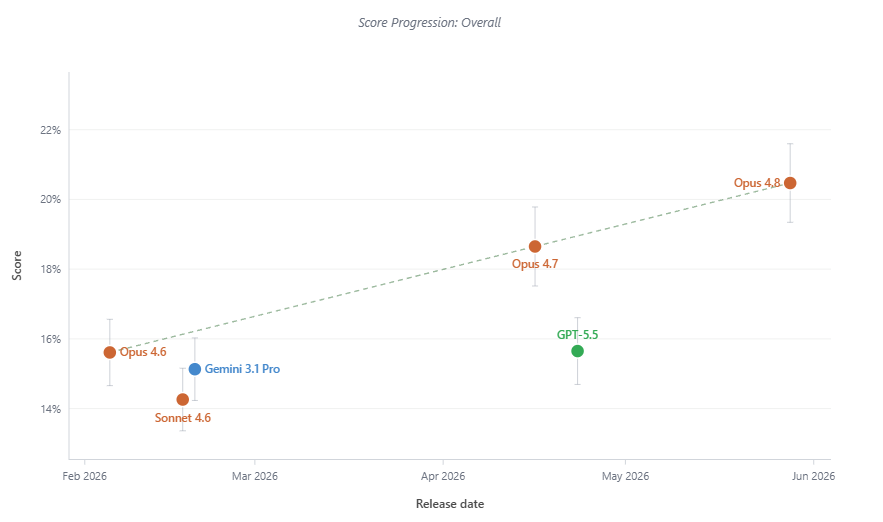883x522 pixels.
Task: Select the 'Opus 4.7' label text
Action: (x=535, y=264)
